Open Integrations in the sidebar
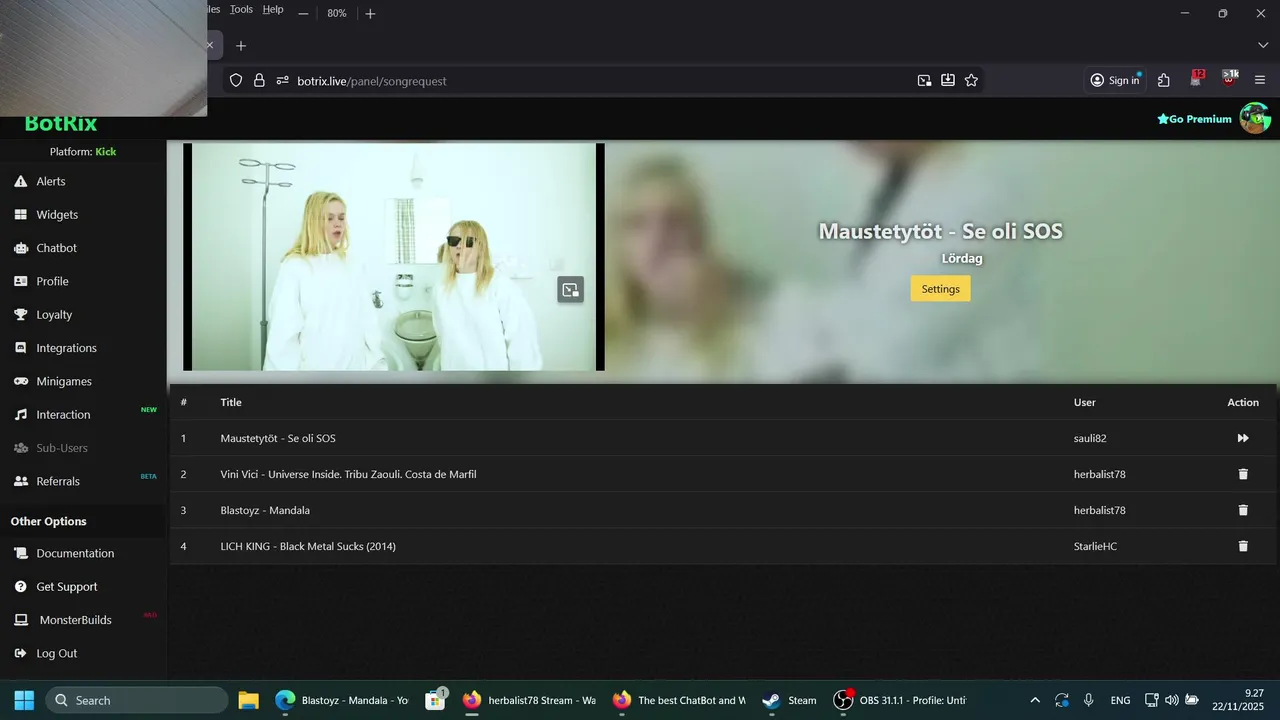The image size is (1280, 720). (66, 348)
